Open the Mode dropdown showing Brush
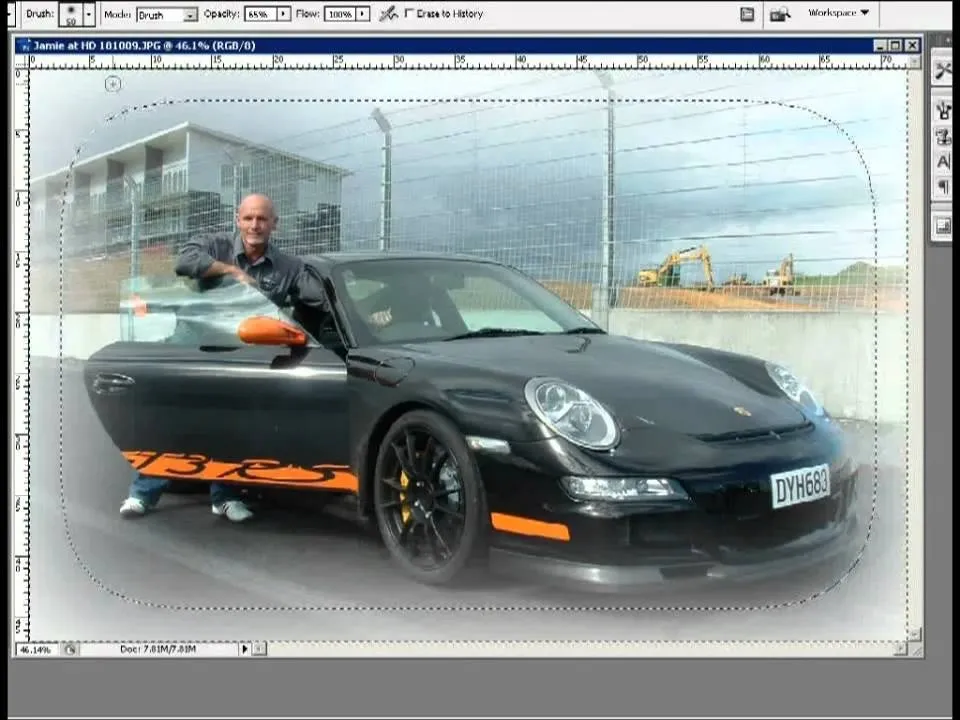 pyautogui.click(x=167, y=15)
